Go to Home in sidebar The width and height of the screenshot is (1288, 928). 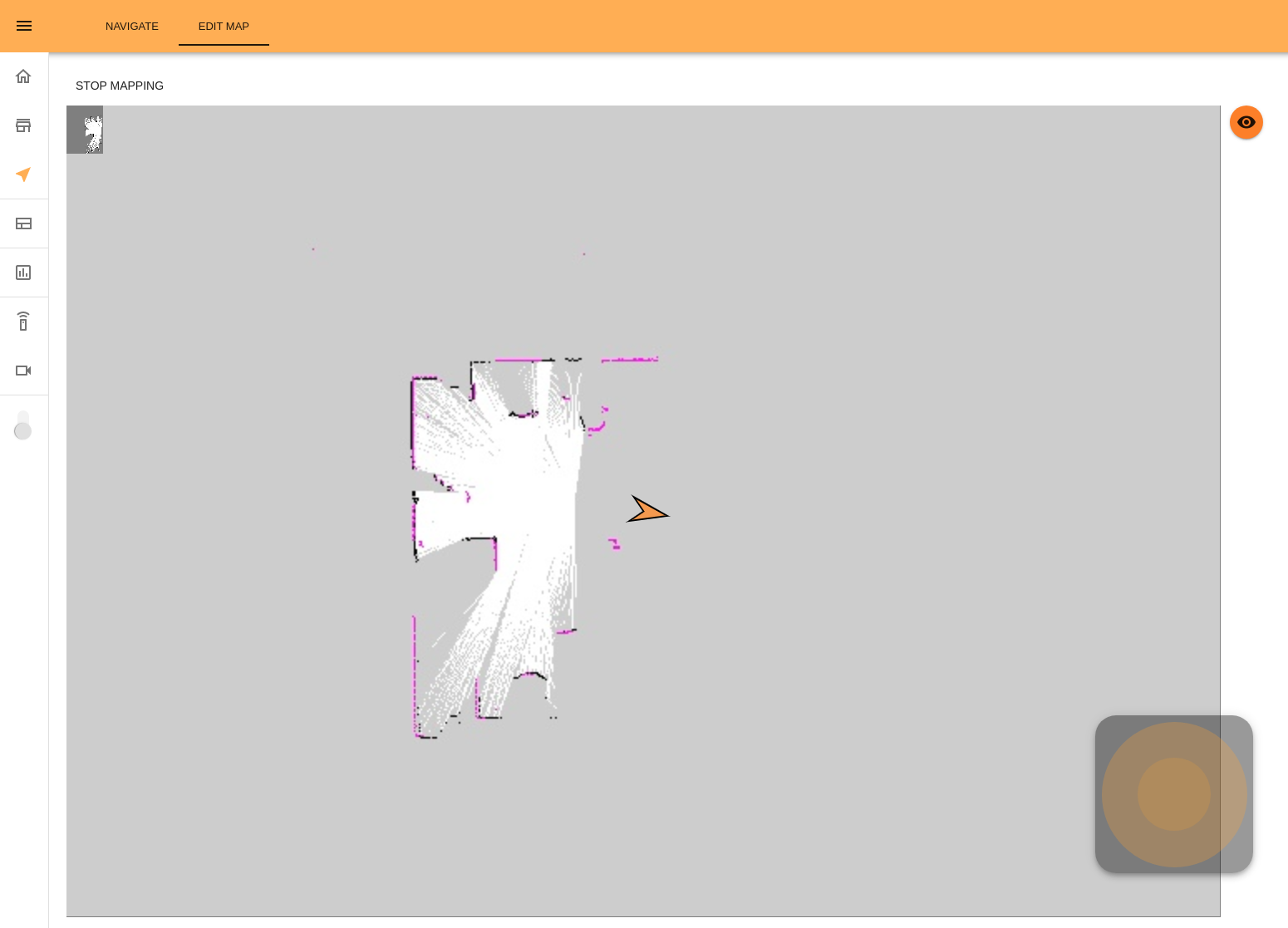(23, 76)
